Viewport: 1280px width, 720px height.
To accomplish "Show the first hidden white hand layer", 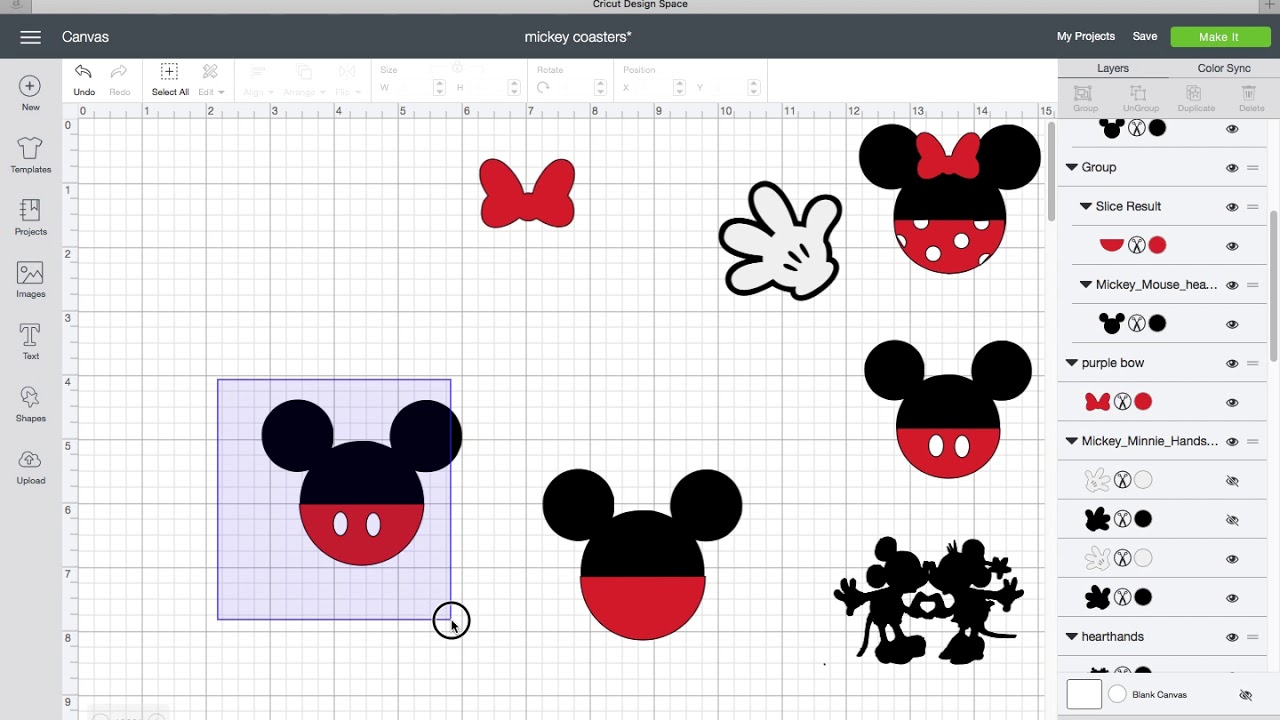I will point(1232,481).
